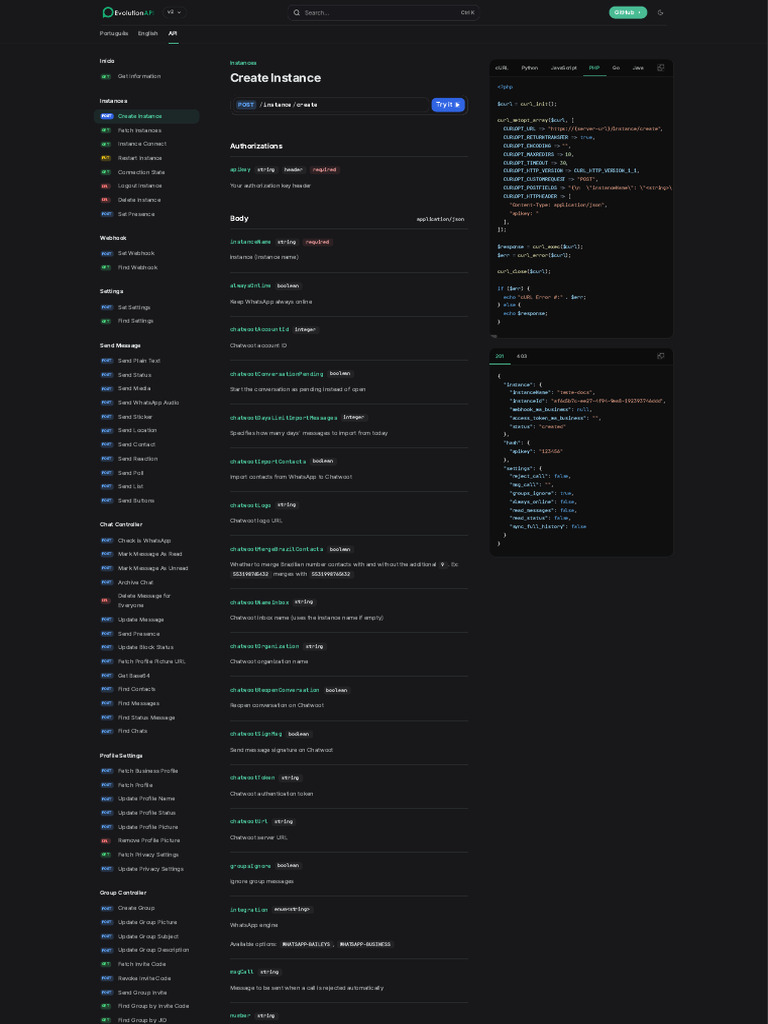Open the Send Plain Text endpoint
The image size is (768, 1024).
[139, 361]
